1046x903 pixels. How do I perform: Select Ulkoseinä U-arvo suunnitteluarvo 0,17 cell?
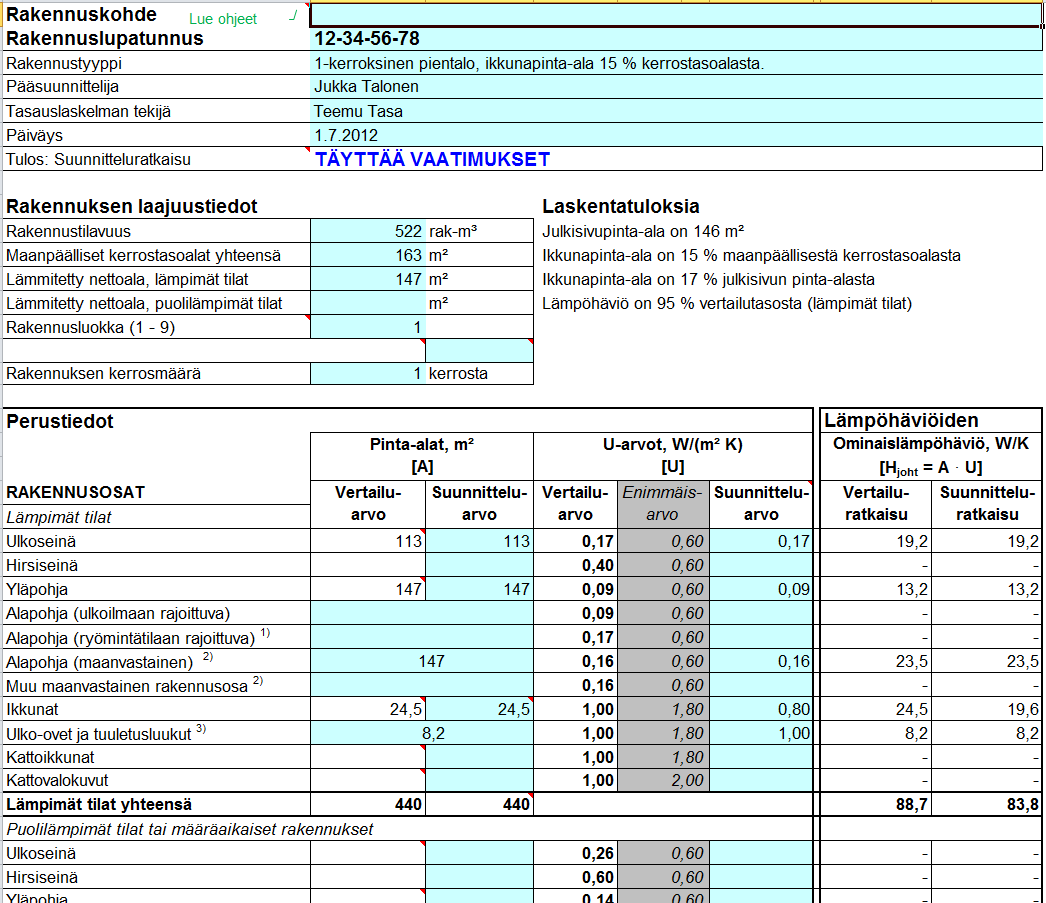pos(761,541)
